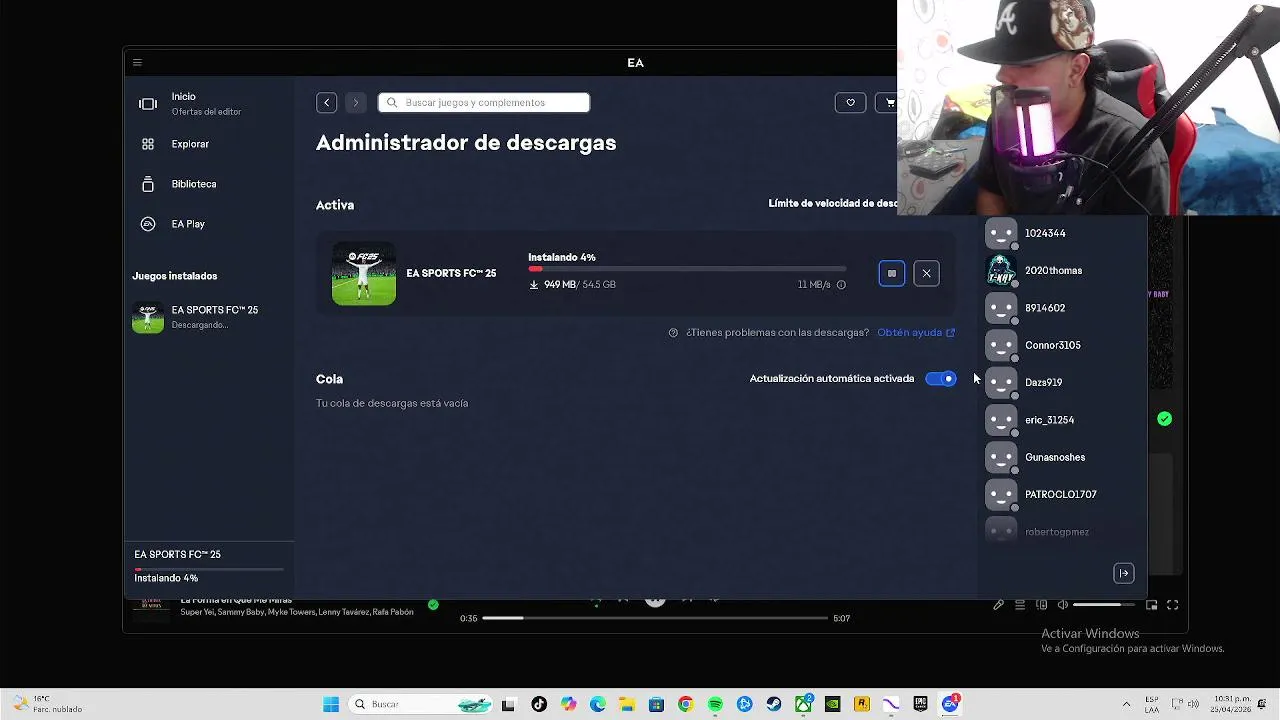
Task: Select friend PATROCLO1707
Action: (x=1062, y=494)
